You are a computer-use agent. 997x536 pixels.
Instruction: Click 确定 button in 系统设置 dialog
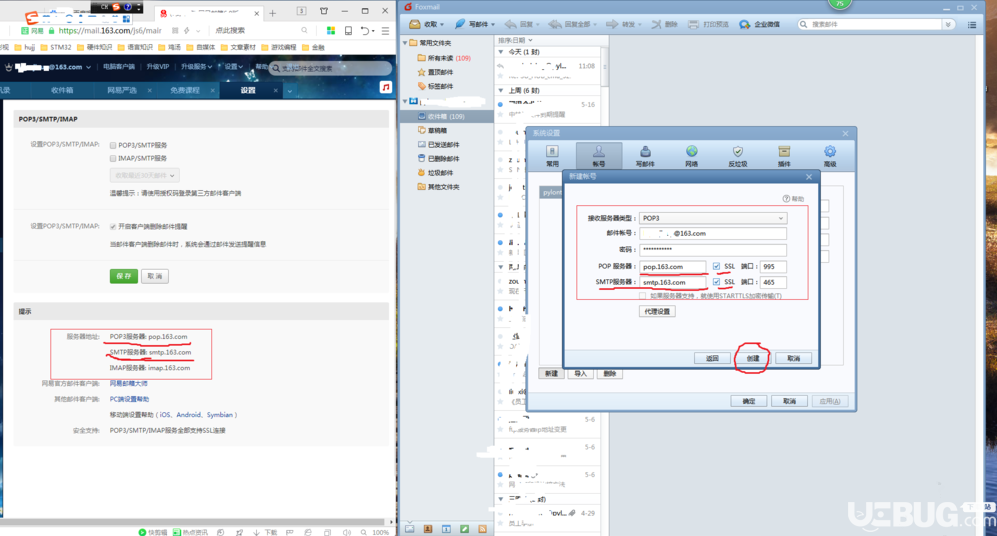749,401
